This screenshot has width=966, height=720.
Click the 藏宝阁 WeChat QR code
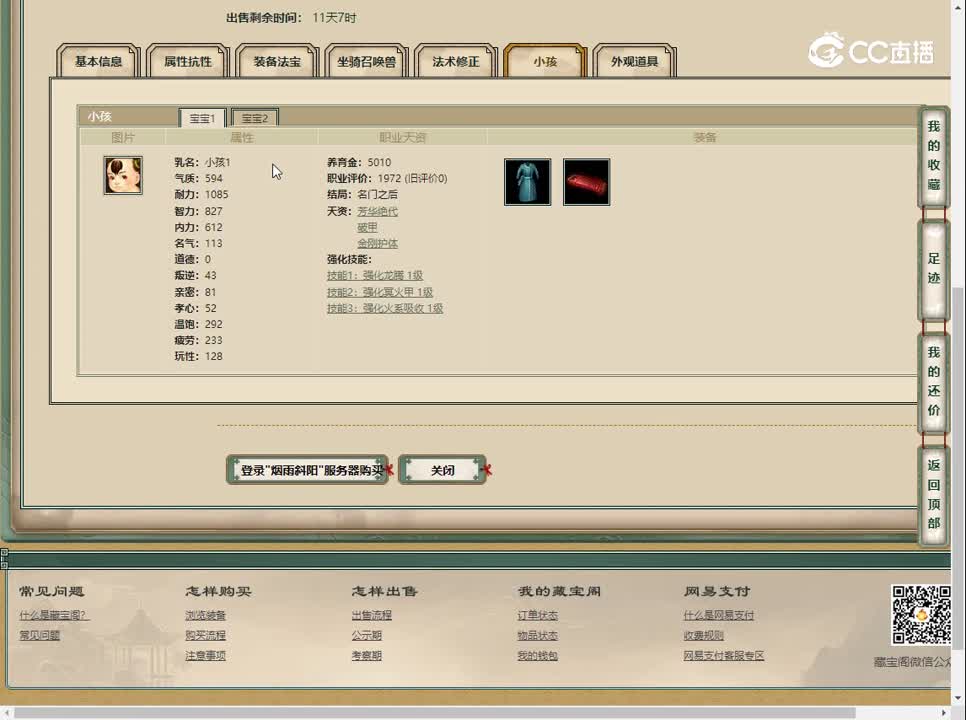point(921,615)
